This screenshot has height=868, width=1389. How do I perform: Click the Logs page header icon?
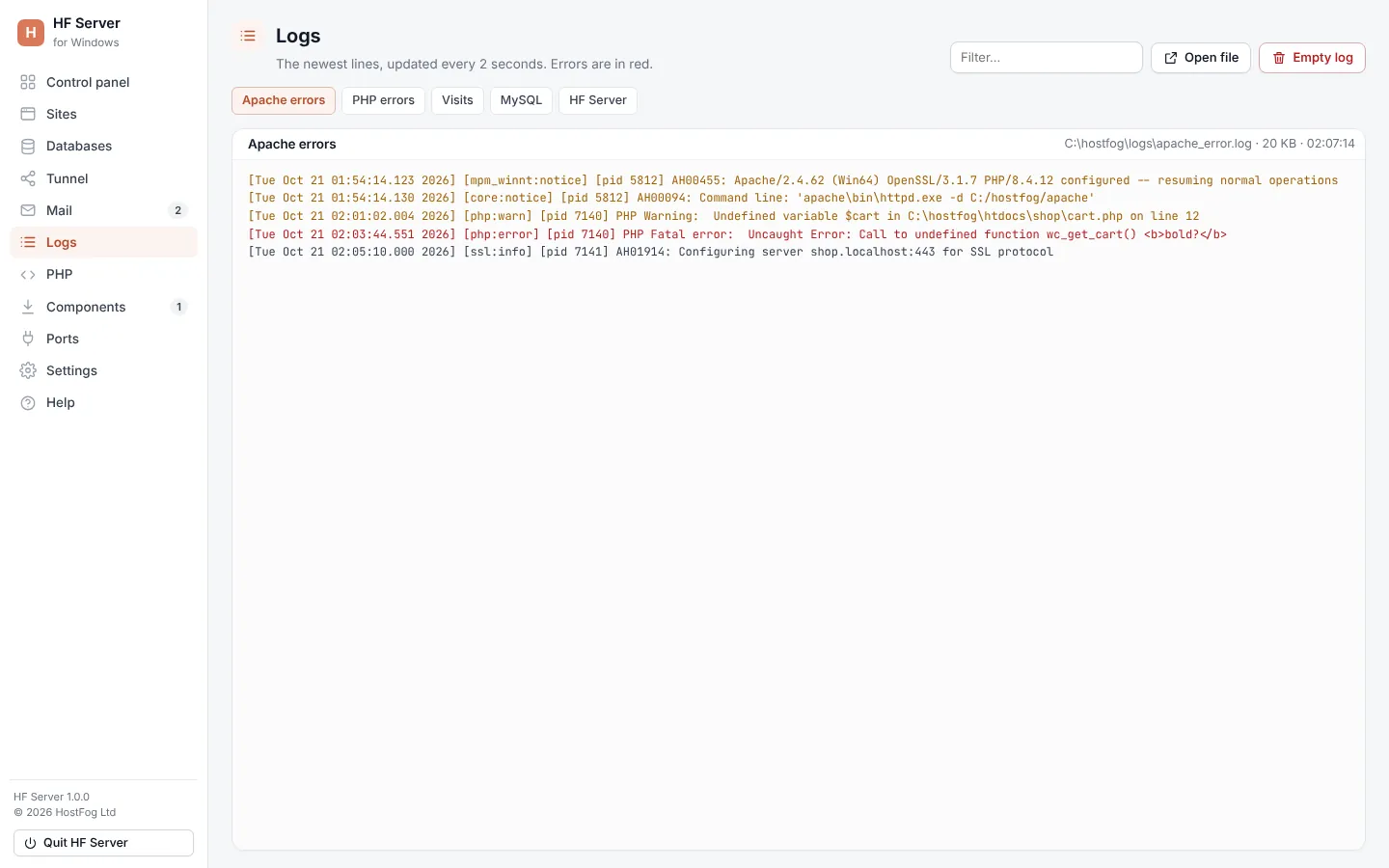pos(248,36)
